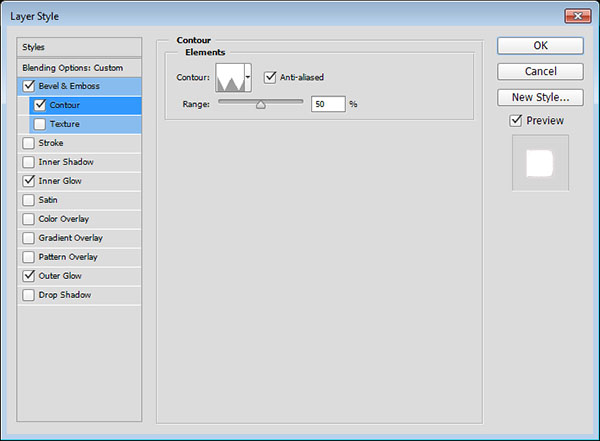
Task: Open the contour picker dropdown arrow
Action: point(248,77)
